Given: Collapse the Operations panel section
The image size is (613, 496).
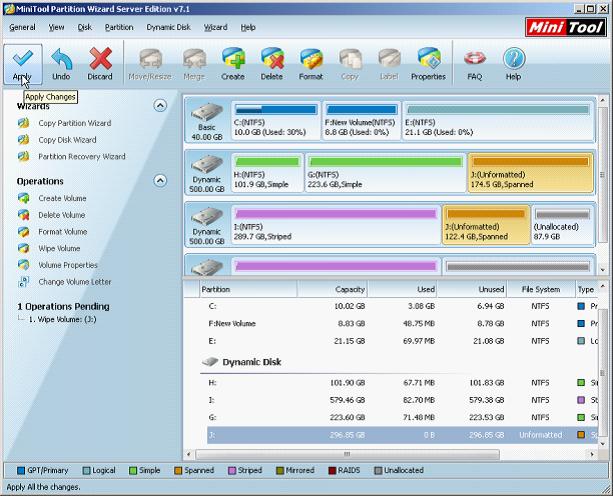Looking at the screenshot, I should click(x=160, y=181).
